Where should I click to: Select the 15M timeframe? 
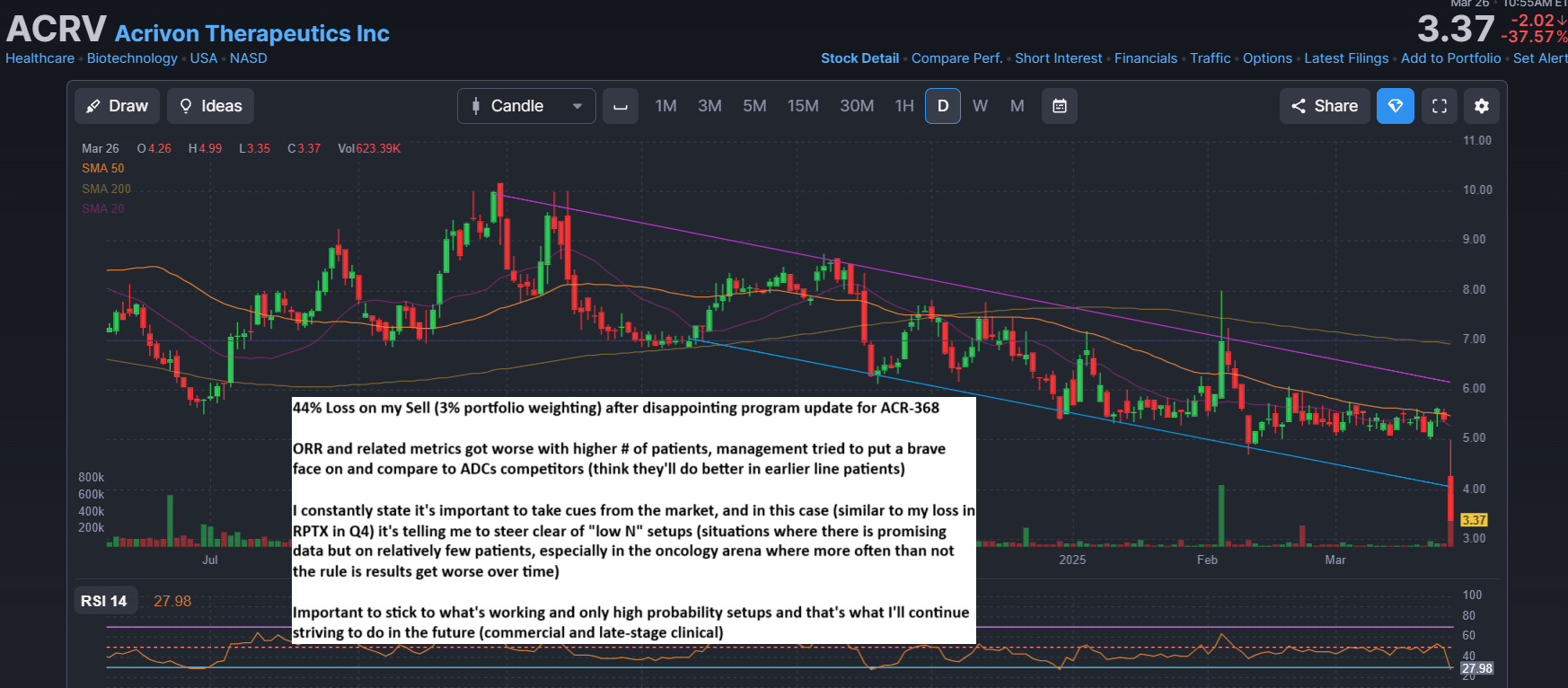click(803, 106)
